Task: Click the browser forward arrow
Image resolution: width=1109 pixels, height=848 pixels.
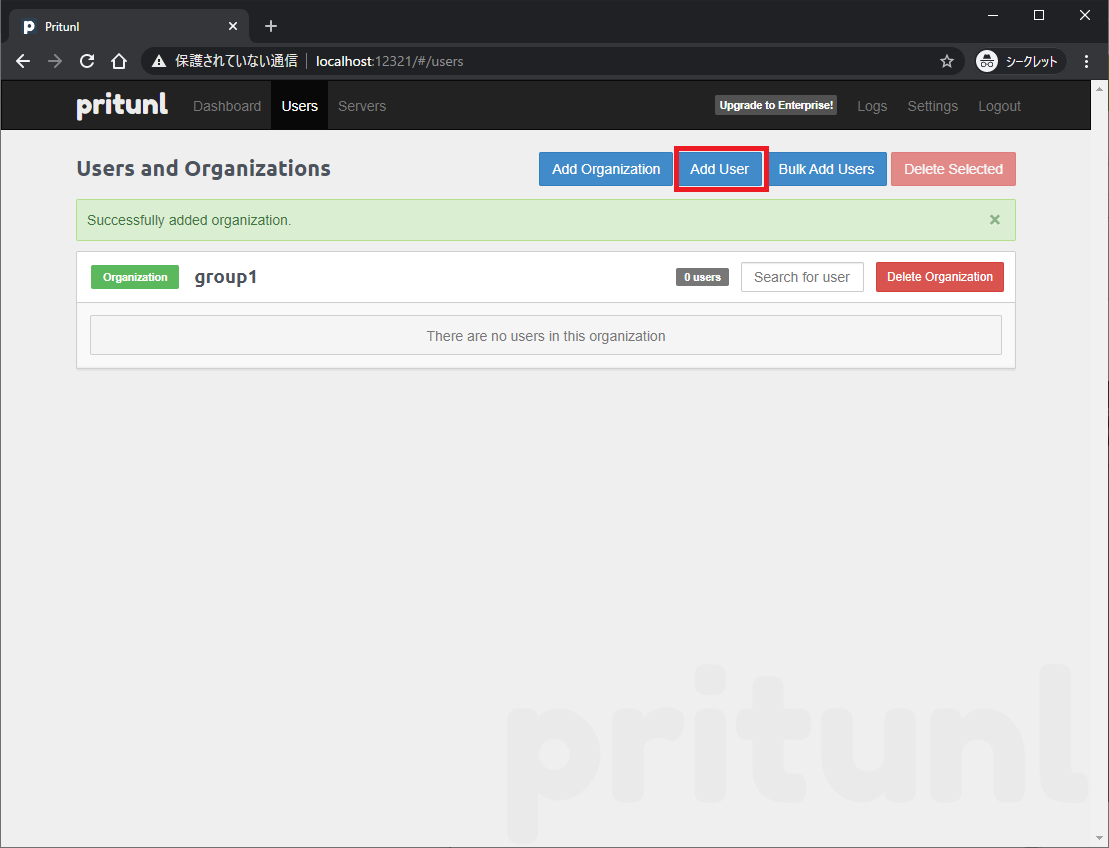Action: tap(54, 62)
